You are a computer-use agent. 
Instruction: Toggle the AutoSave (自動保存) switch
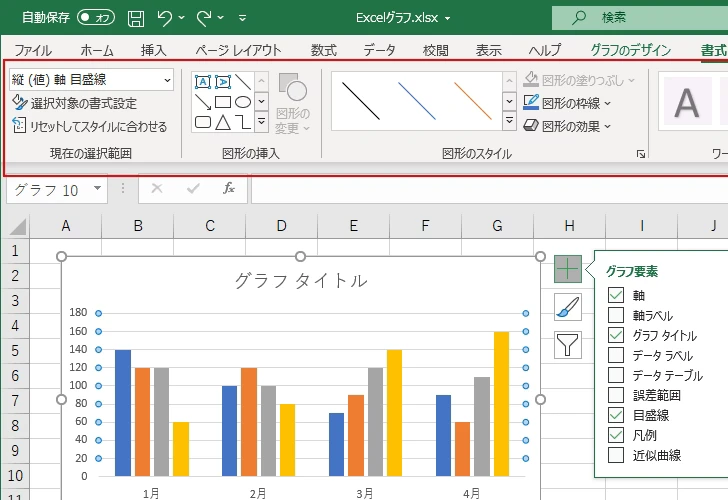tap(96, 18)
